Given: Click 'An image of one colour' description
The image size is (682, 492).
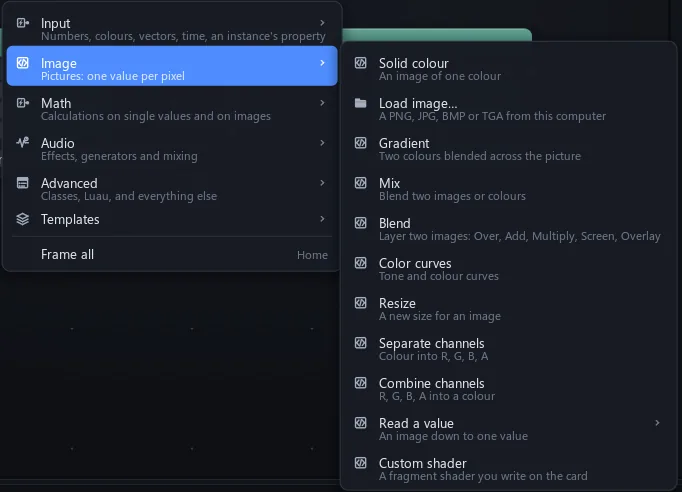Looking at the screenshot, I should [440, 76].
